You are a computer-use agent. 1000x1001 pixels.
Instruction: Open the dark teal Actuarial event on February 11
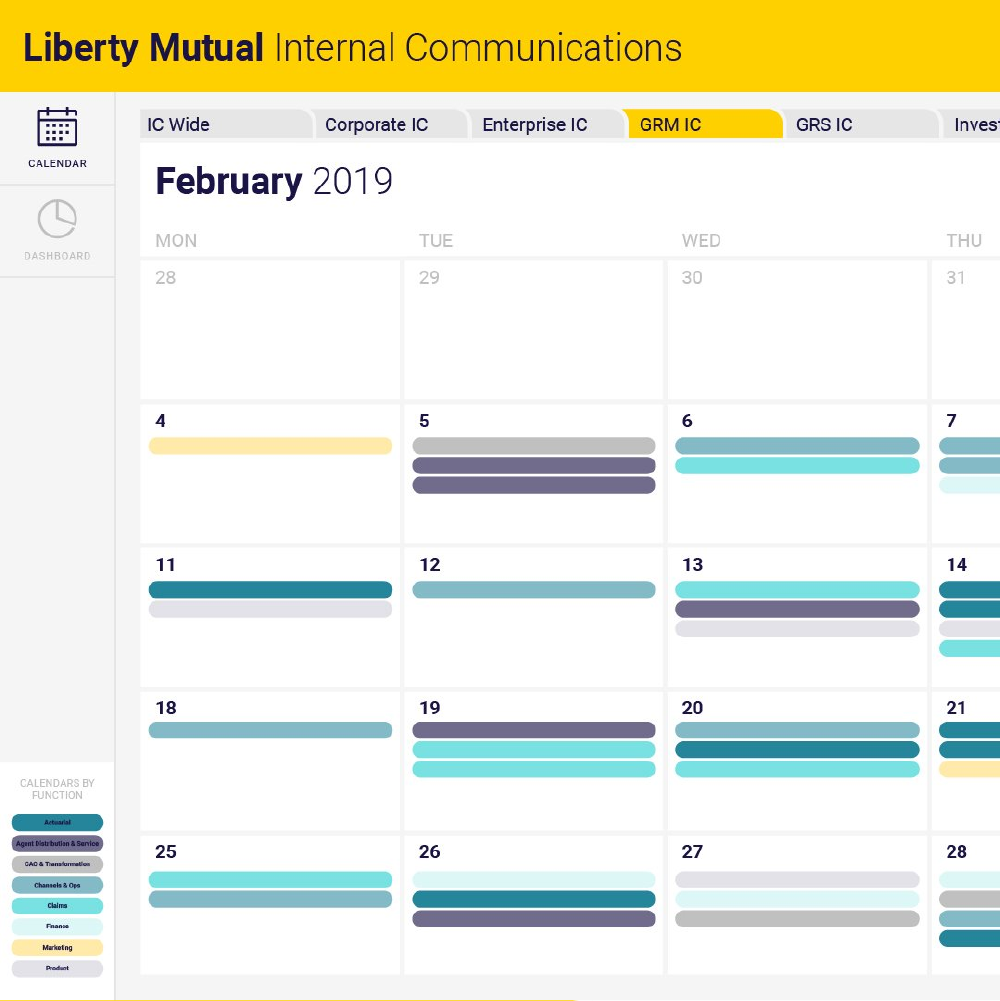270,589
